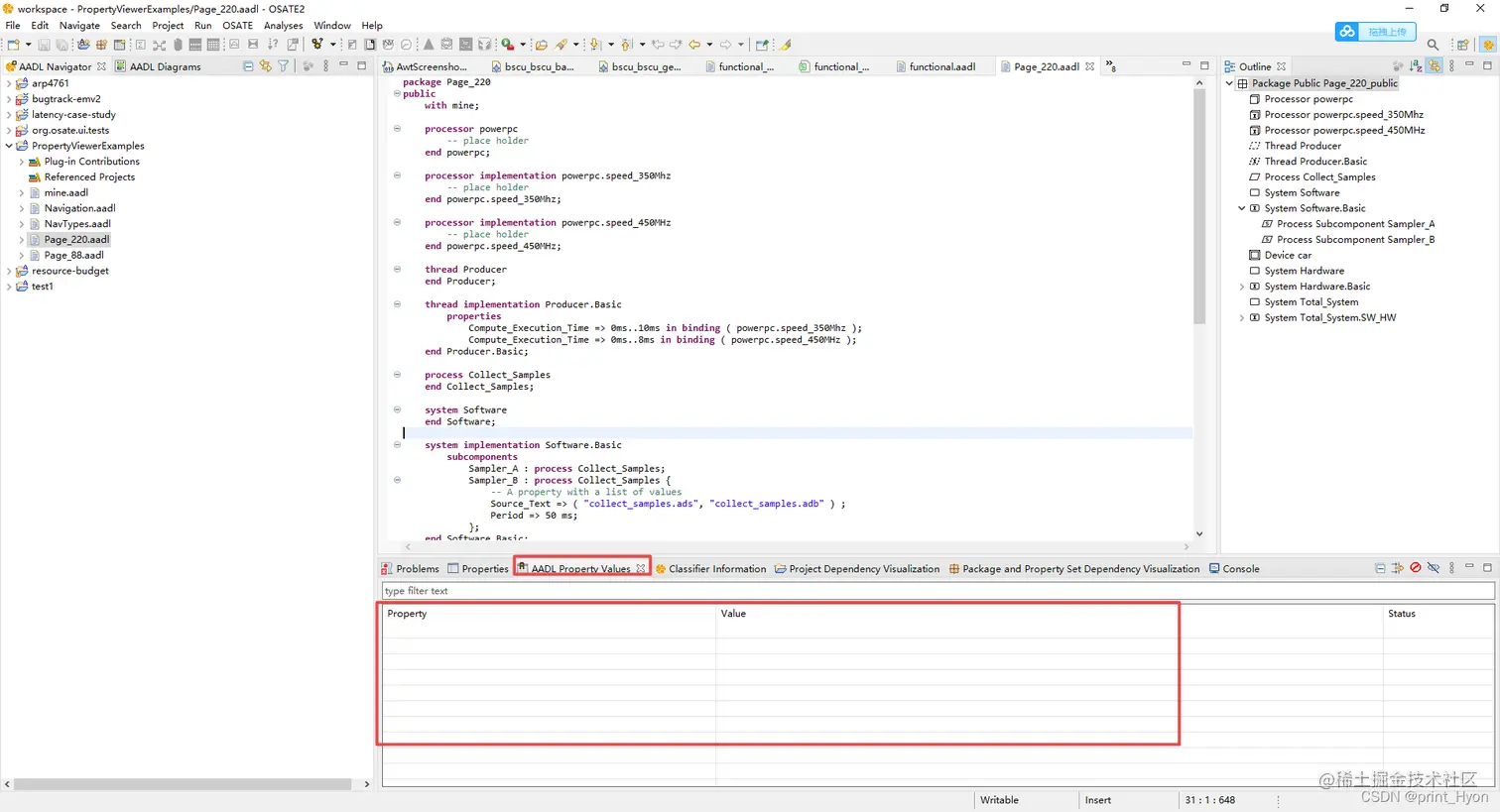1500x812 pixels.
Task: Open the Outline view menu dots
Action: click(x=1451, y=66)
